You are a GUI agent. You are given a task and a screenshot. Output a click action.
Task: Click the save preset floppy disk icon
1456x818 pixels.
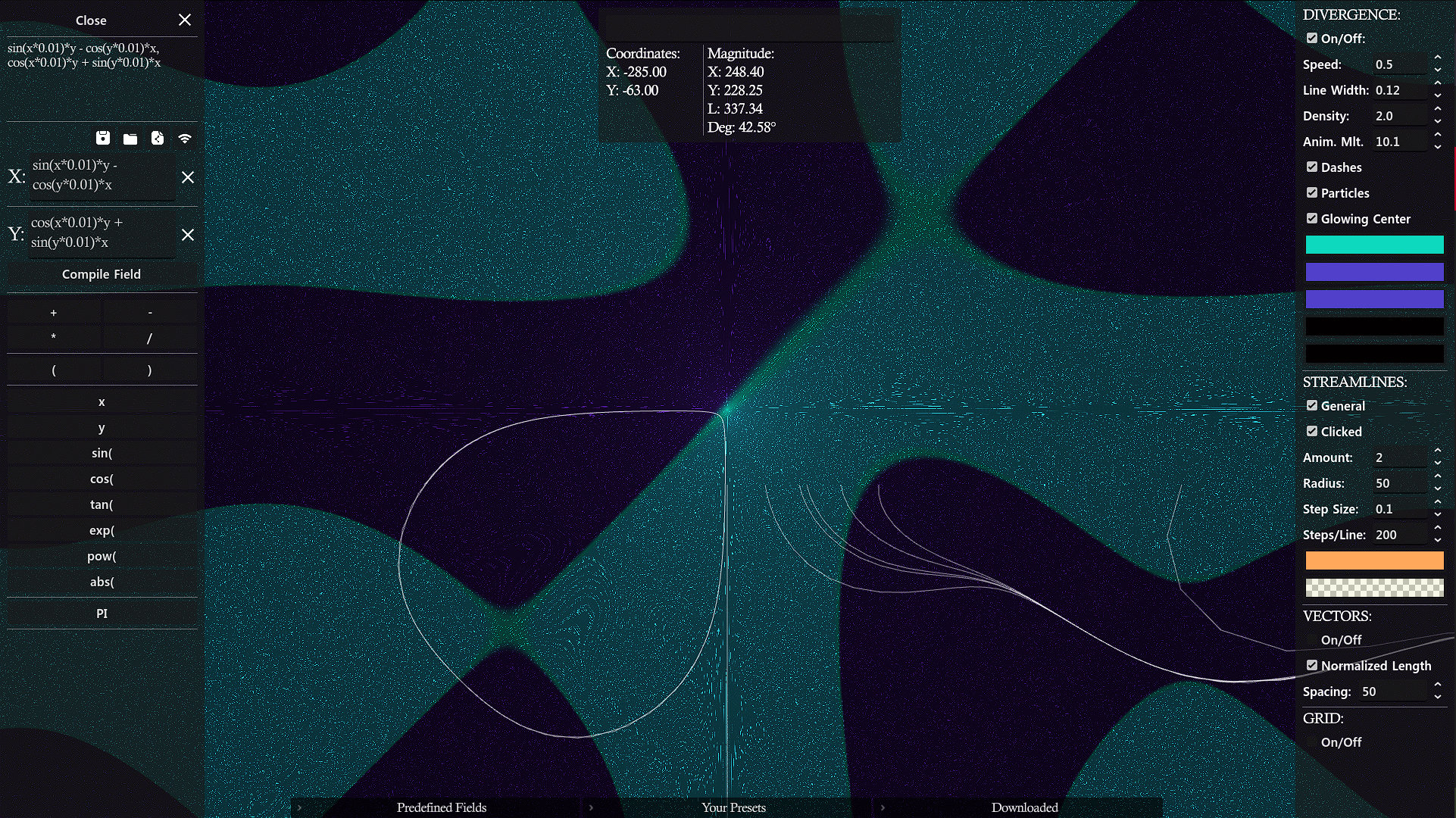(103, 138)
